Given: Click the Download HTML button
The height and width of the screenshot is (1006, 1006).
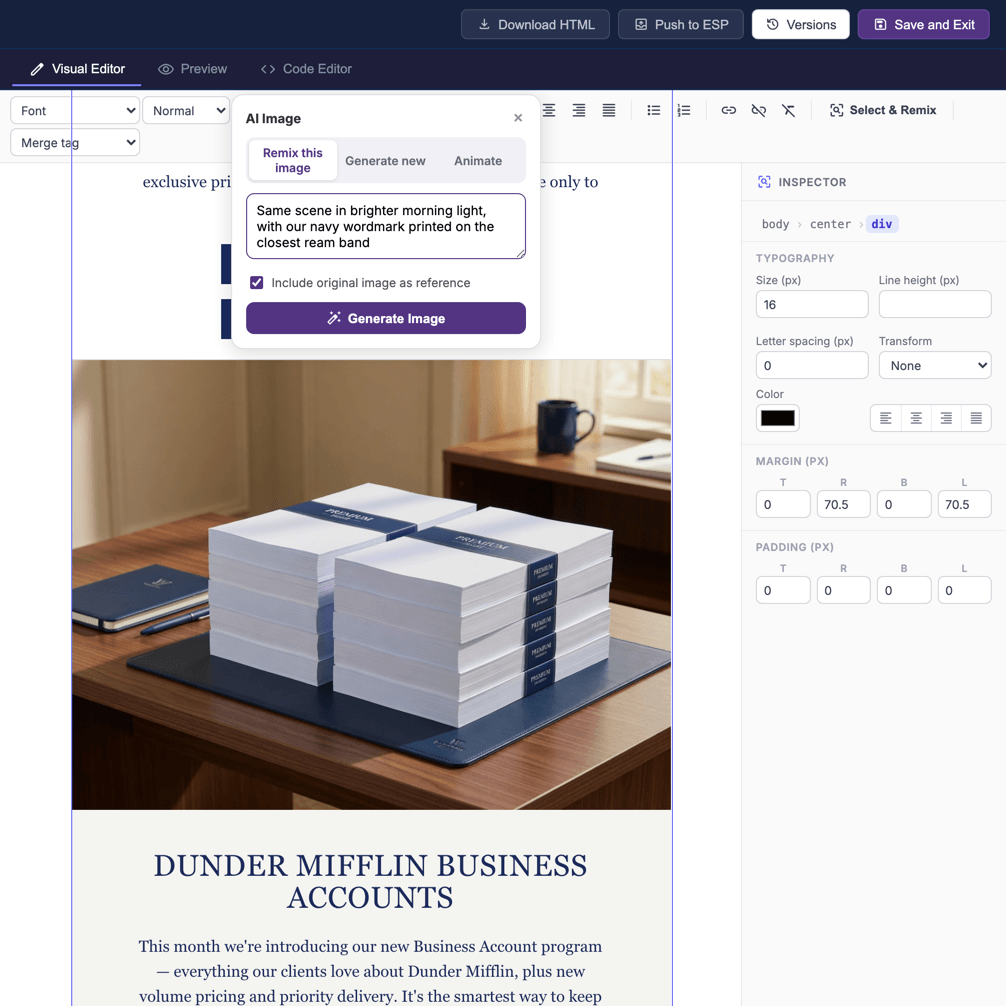Looking at the screenshot, I should [535, 24].
